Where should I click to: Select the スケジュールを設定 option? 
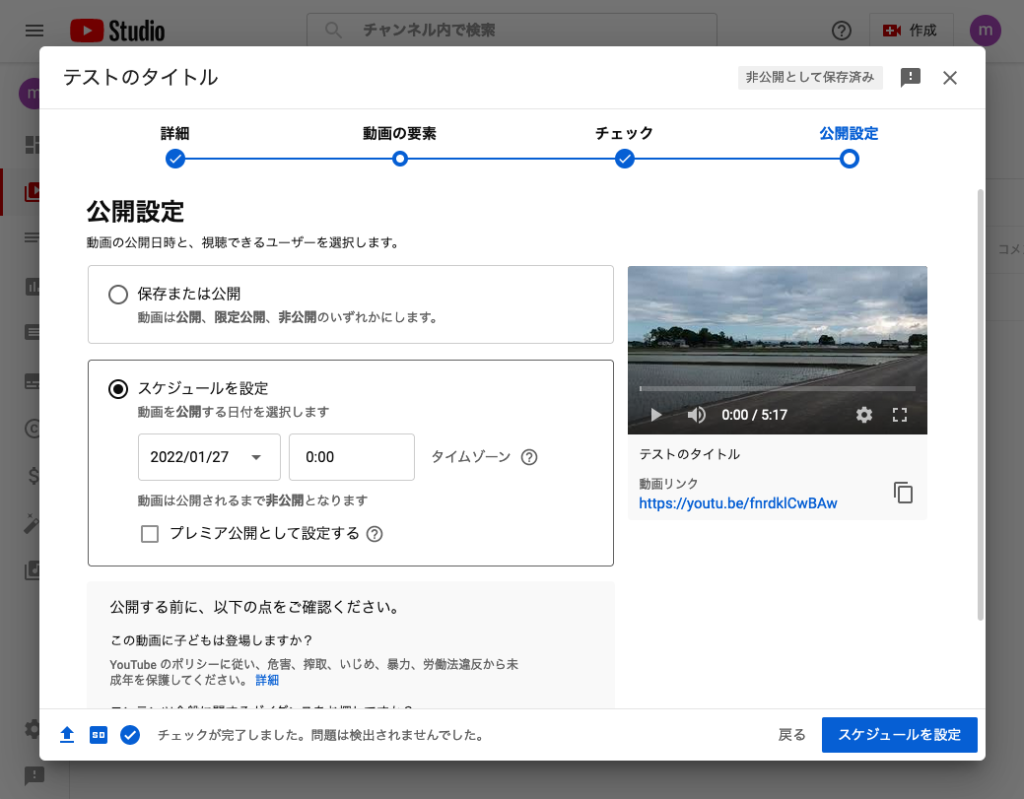[117, 390]
